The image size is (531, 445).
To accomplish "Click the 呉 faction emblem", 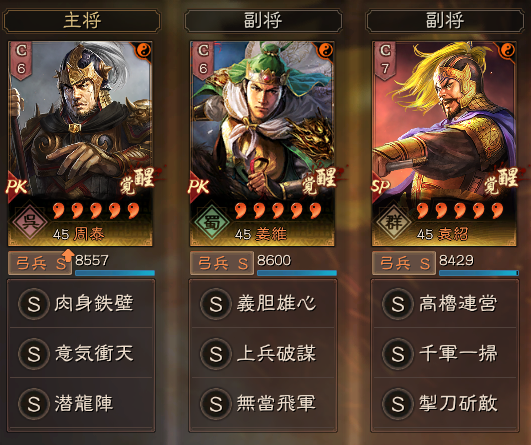I will pos(30,222).
